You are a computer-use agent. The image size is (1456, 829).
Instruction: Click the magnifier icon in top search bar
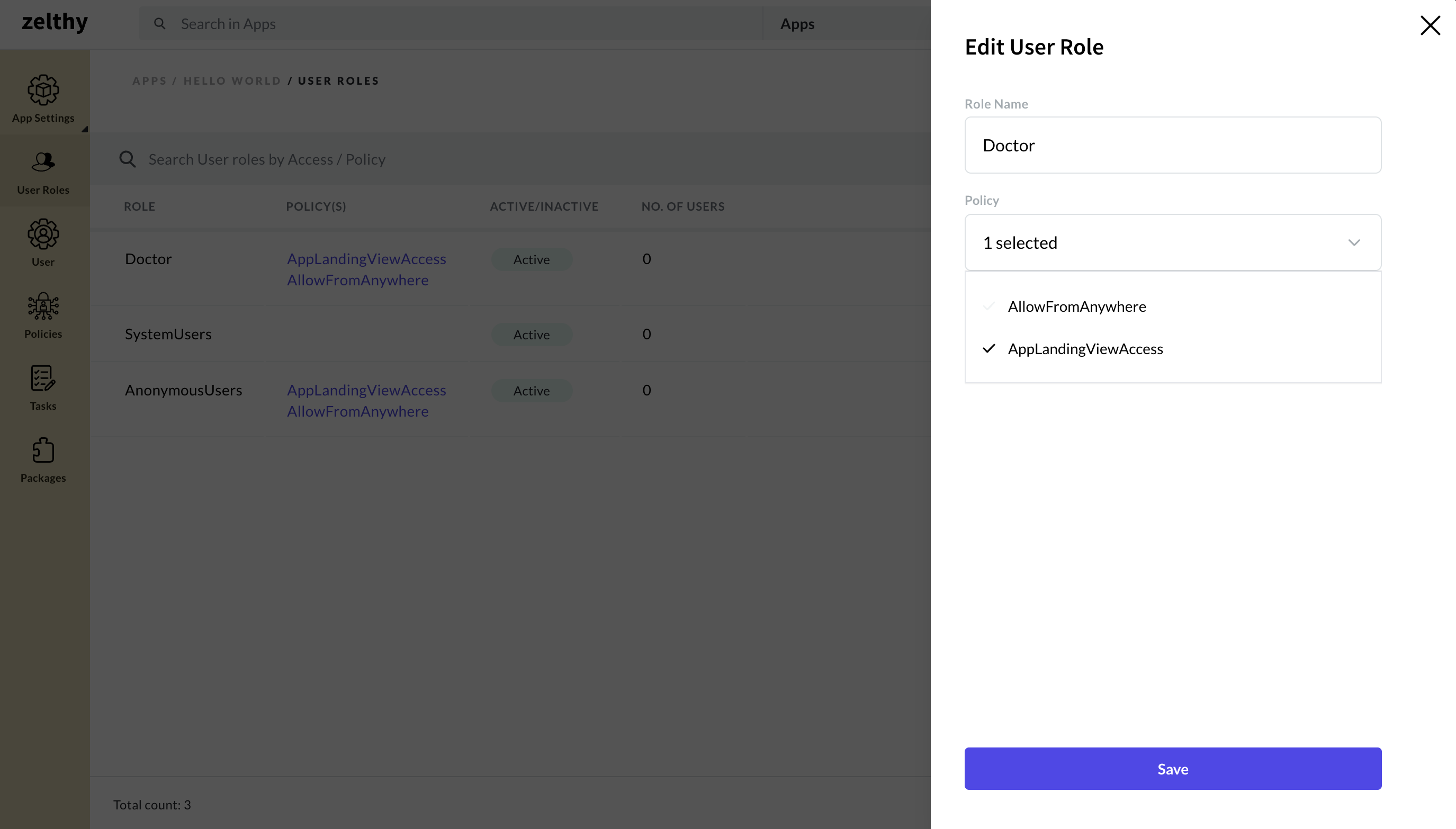160,23
